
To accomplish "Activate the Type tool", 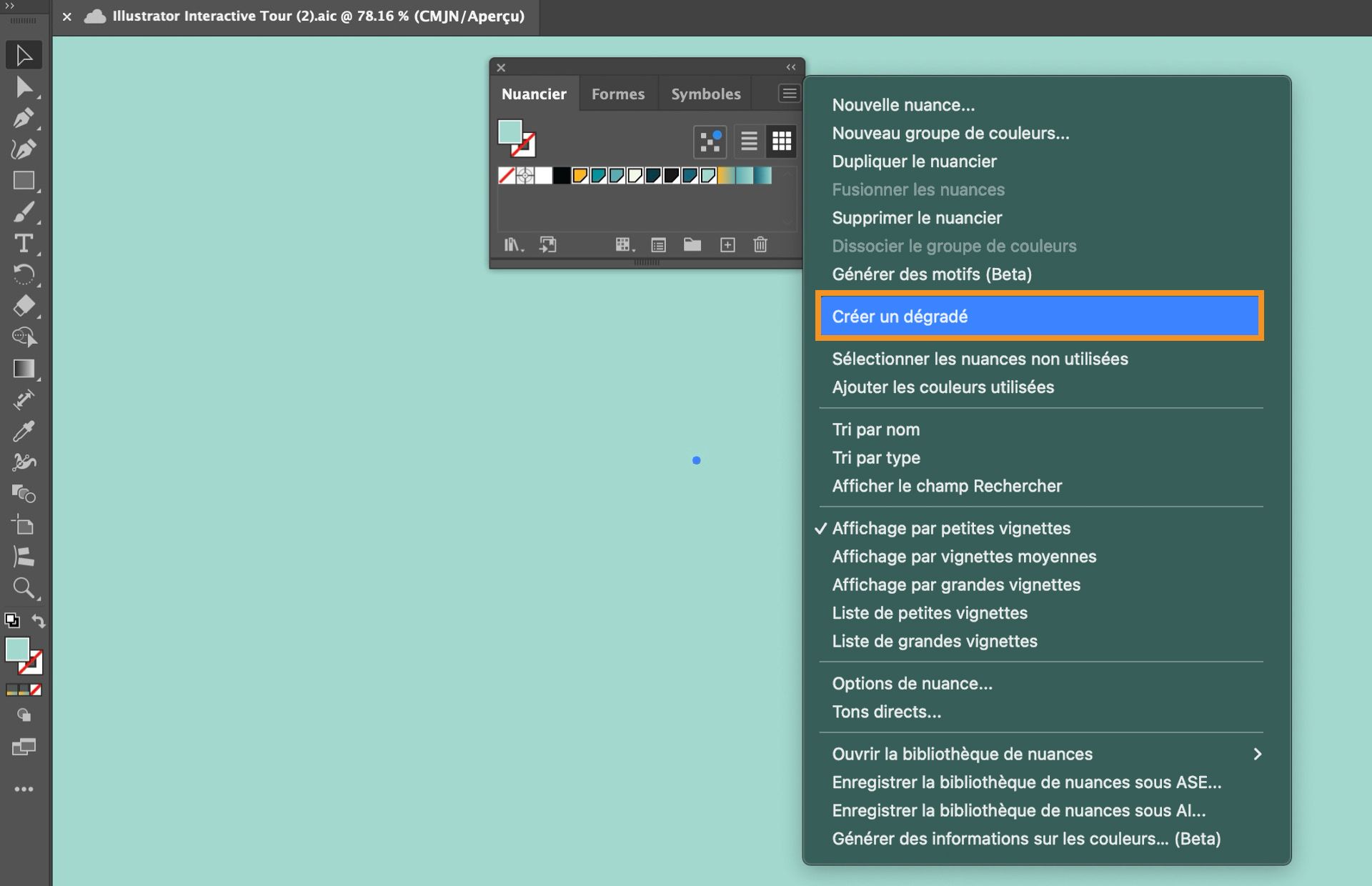I will [x=24, y=244].
